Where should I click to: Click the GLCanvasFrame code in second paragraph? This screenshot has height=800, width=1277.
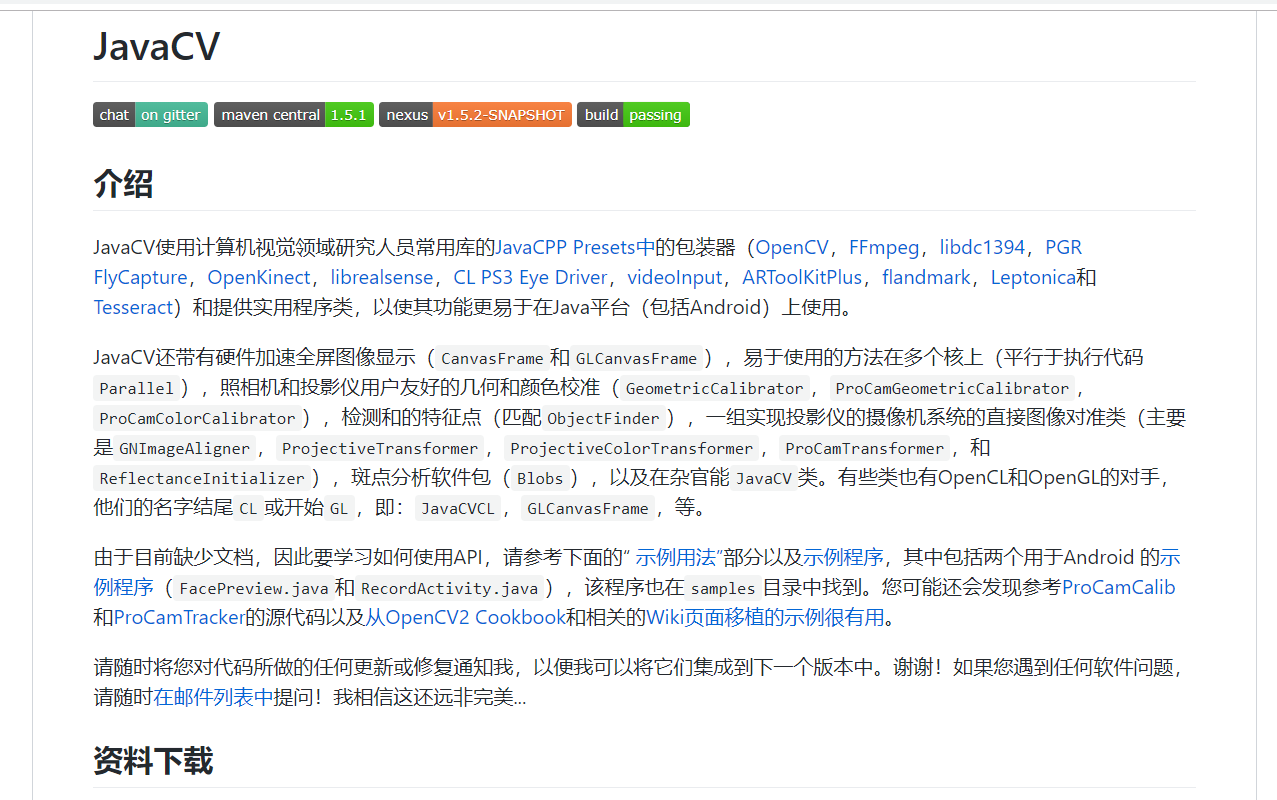pyautogui.click(x=637, y=358)
